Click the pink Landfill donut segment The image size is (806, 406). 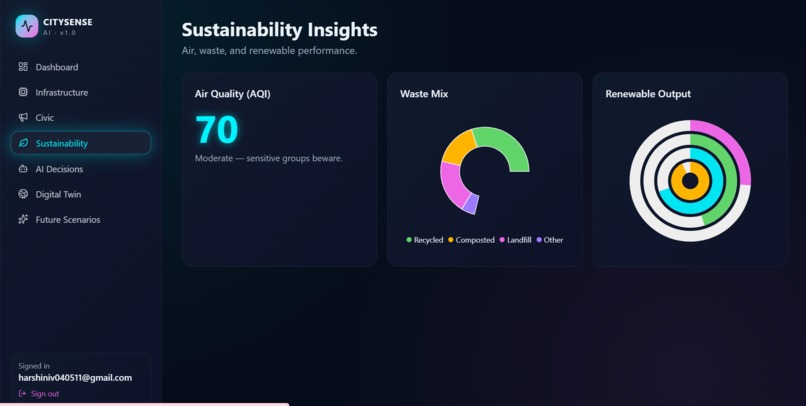click(x=453, y=183)
